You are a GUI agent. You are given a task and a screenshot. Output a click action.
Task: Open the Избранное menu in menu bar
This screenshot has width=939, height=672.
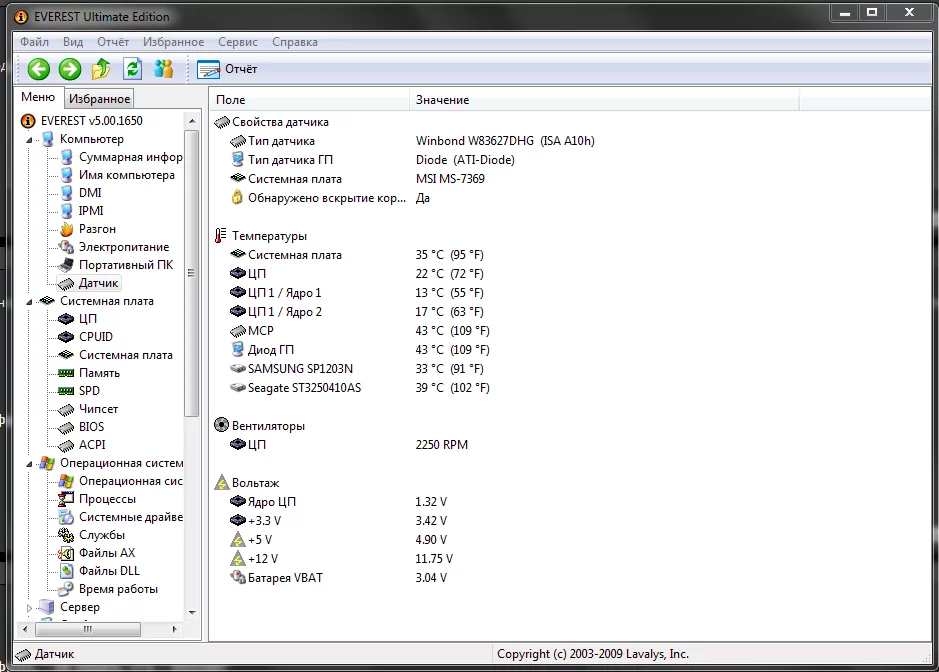pos(174,42)
